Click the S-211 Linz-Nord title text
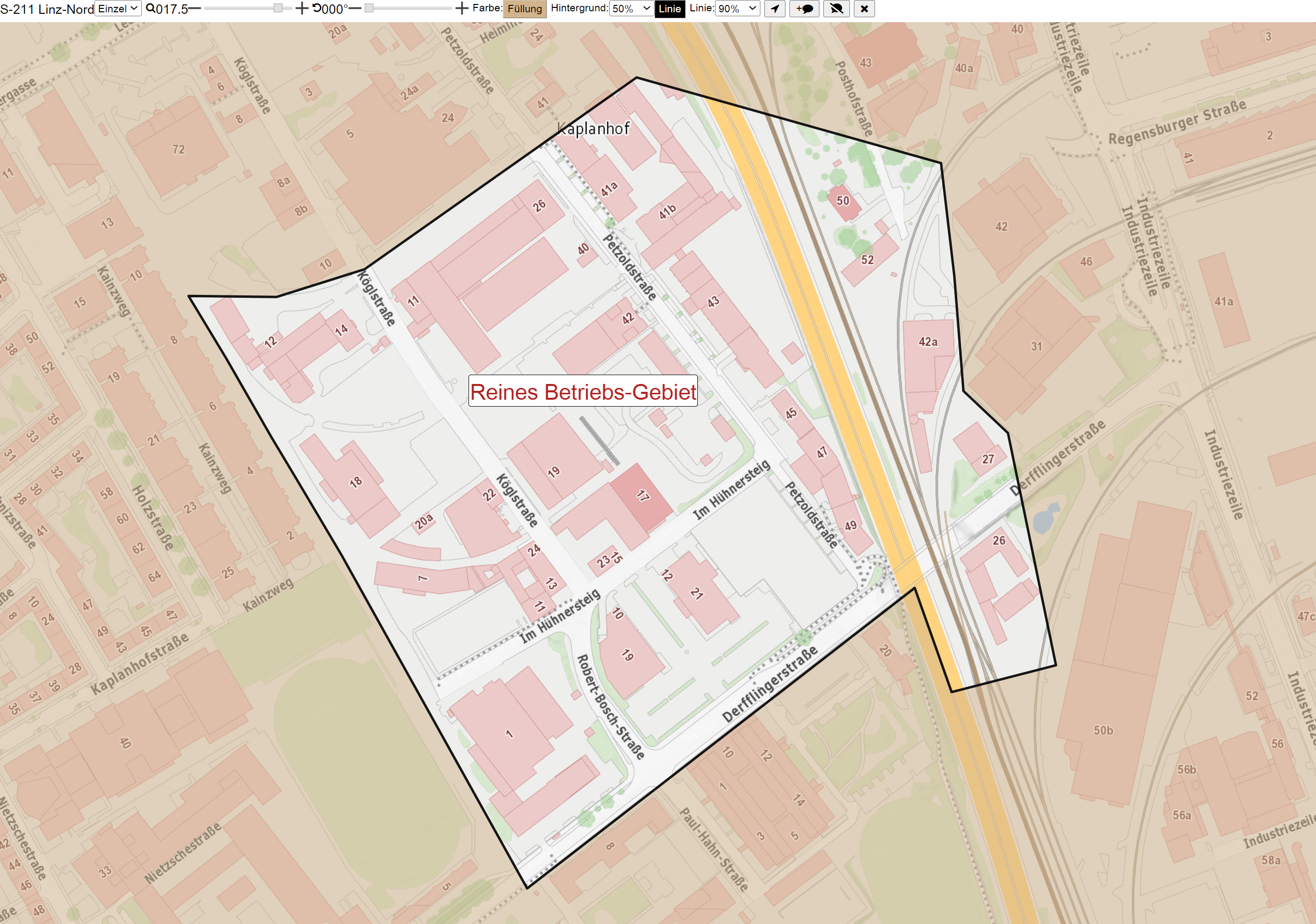Image resolution: width=1316 pixels, height=924 pixels. tap(47, 9)
